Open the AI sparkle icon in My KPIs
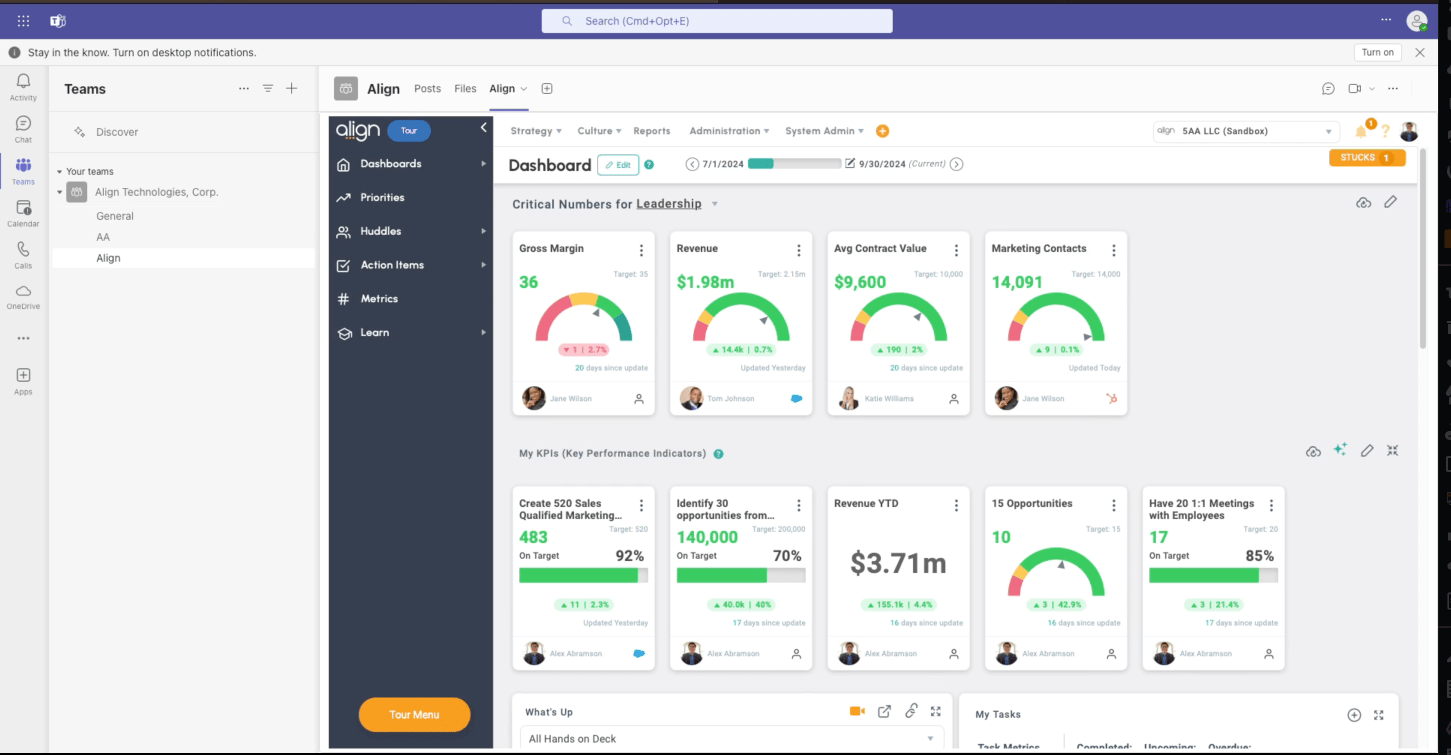This screenshot has width=1451, height=755. [1340, 451]
